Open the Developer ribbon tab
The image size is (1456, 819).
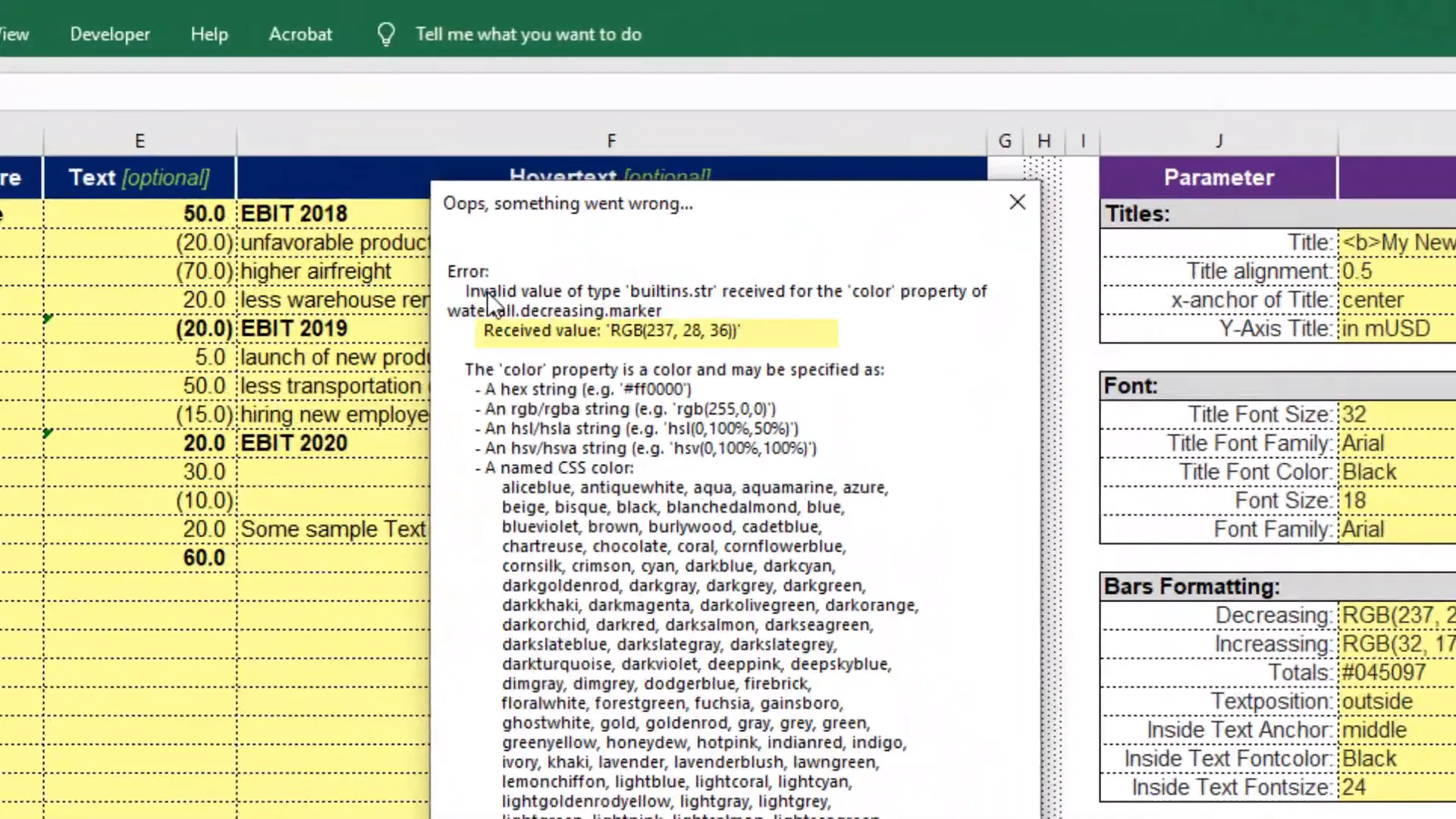[109, 33]
